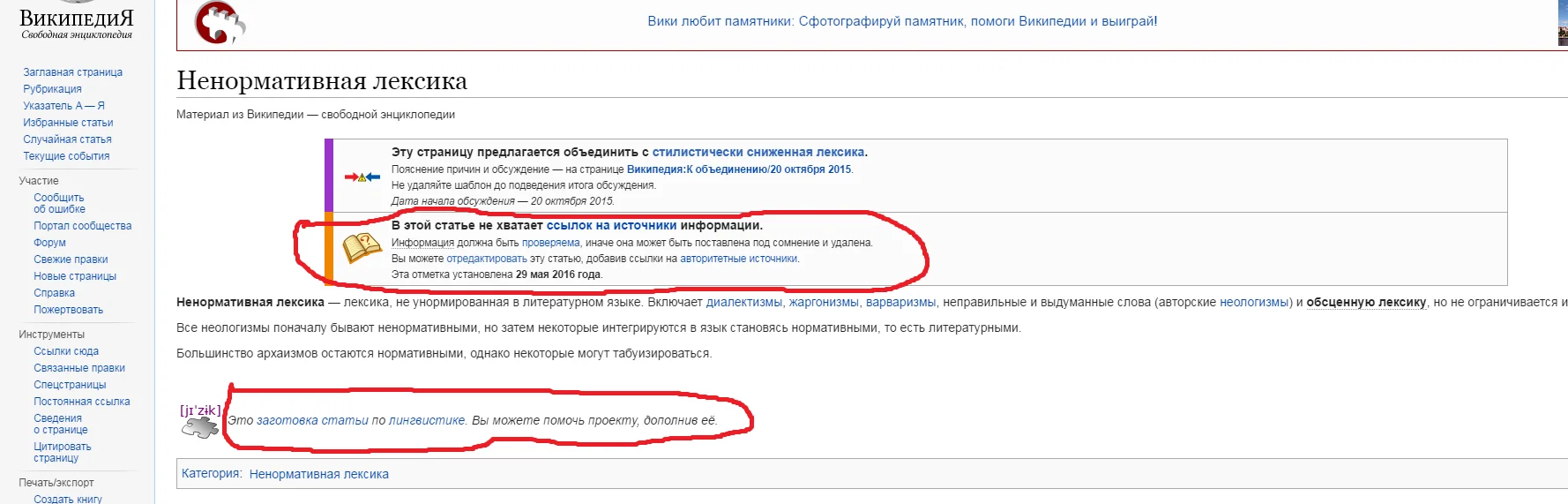This screenshot has height=504, width=1568.
Task: Click обсценную лексику bold link
Action: (1366, 302)
